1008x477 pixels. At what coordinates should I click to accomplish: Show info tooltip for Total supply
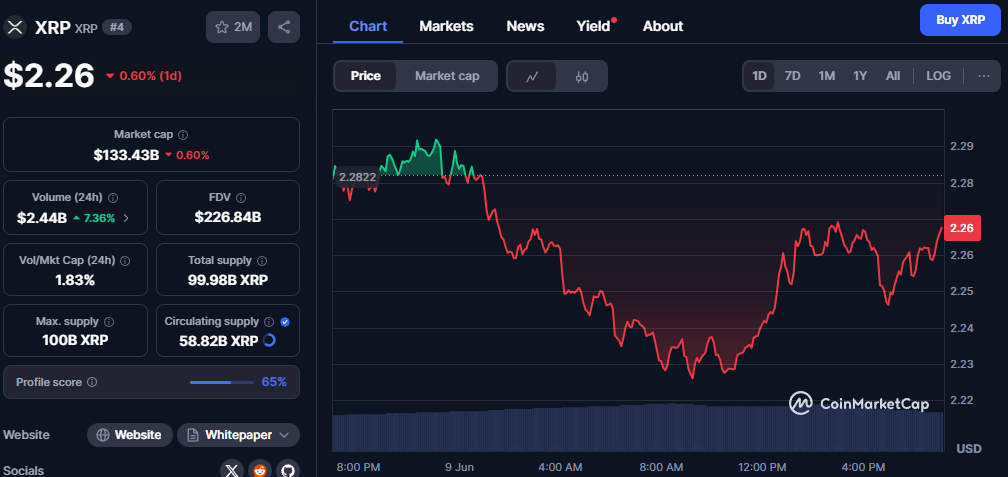point(262,260)
